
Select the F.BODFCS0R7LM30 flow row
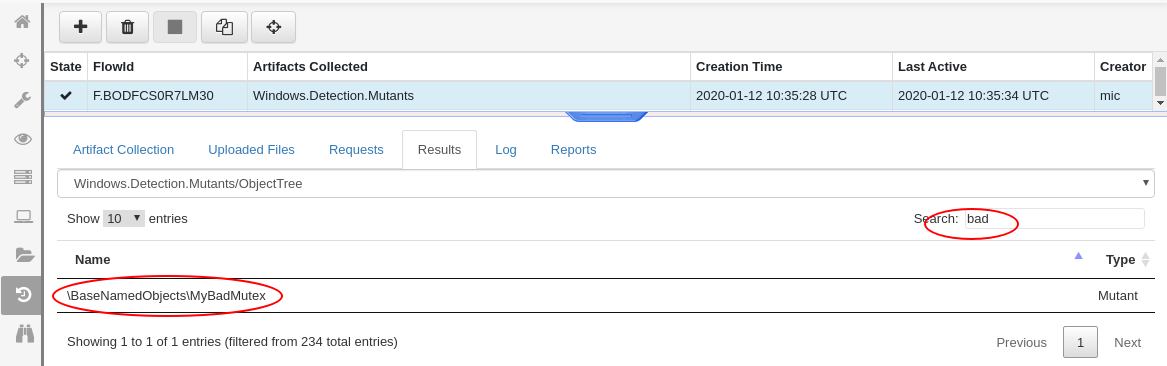point(598,96)
